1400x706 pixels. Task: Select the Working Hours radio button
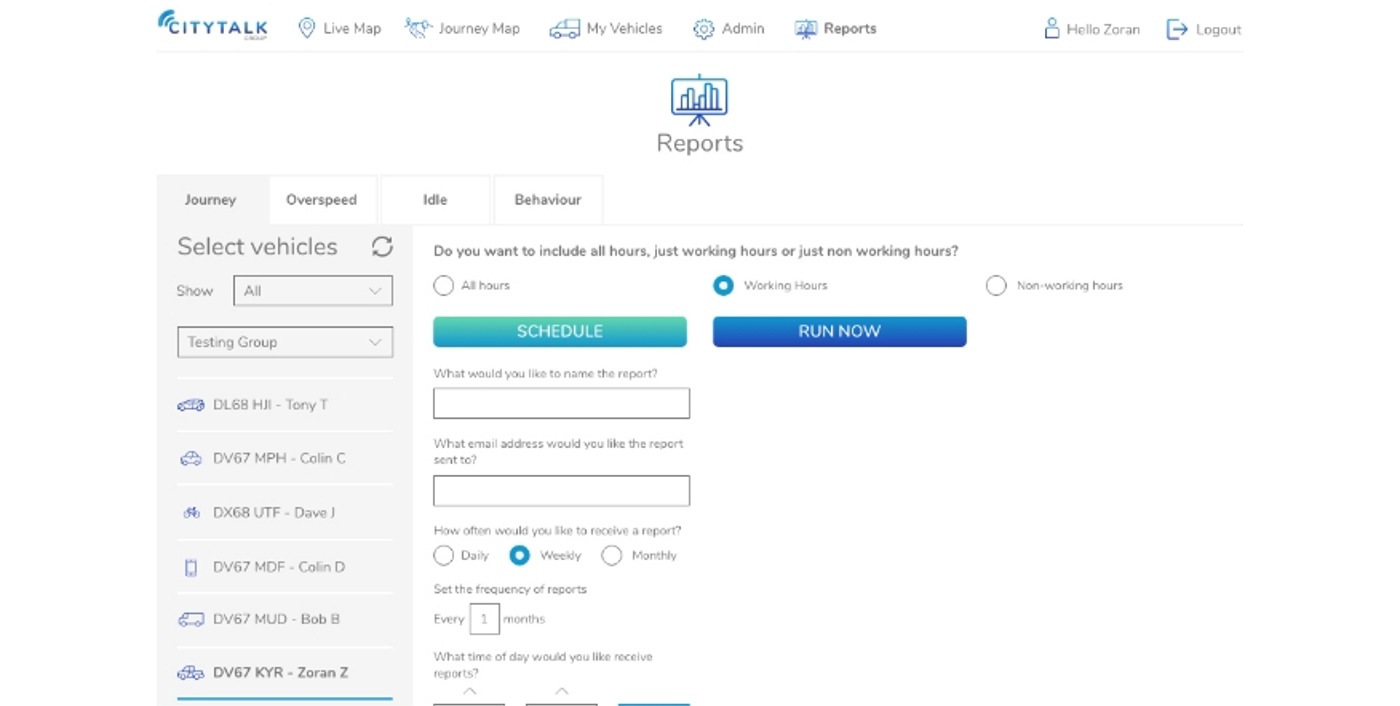pos(723,286)
